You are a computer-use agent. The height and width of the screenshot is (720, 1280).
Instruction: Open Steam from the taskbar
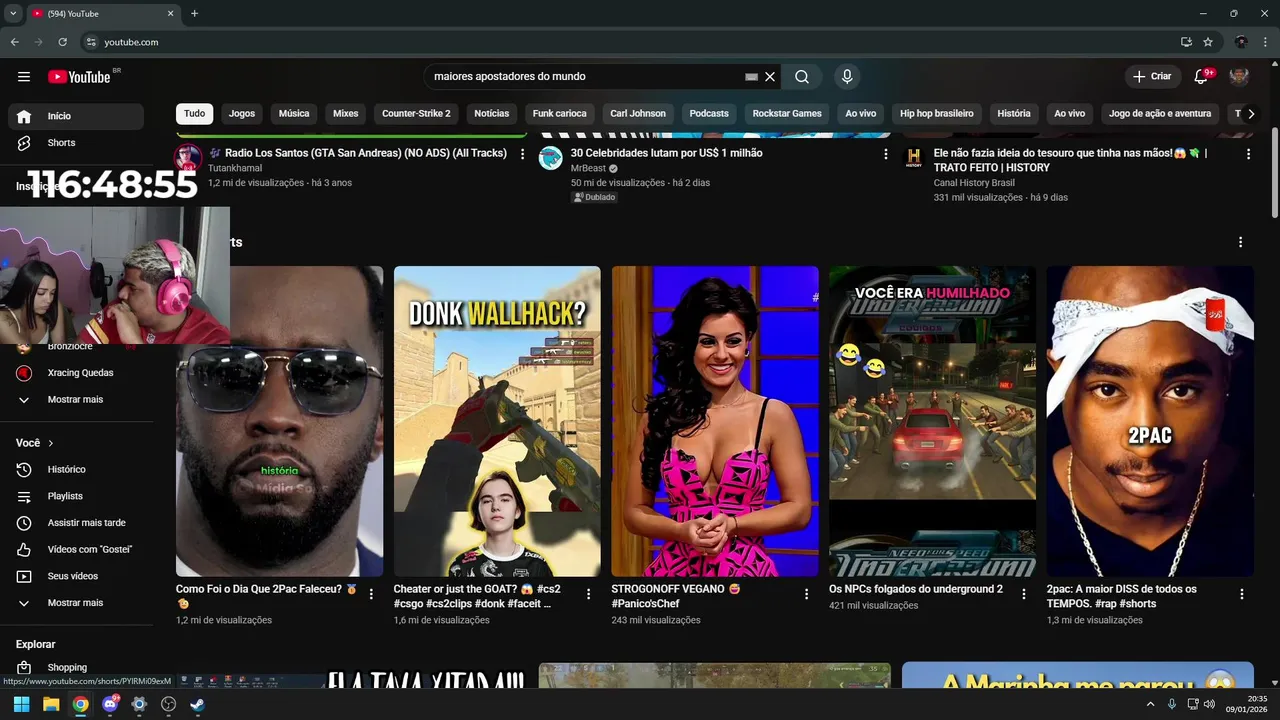point(197,704)
